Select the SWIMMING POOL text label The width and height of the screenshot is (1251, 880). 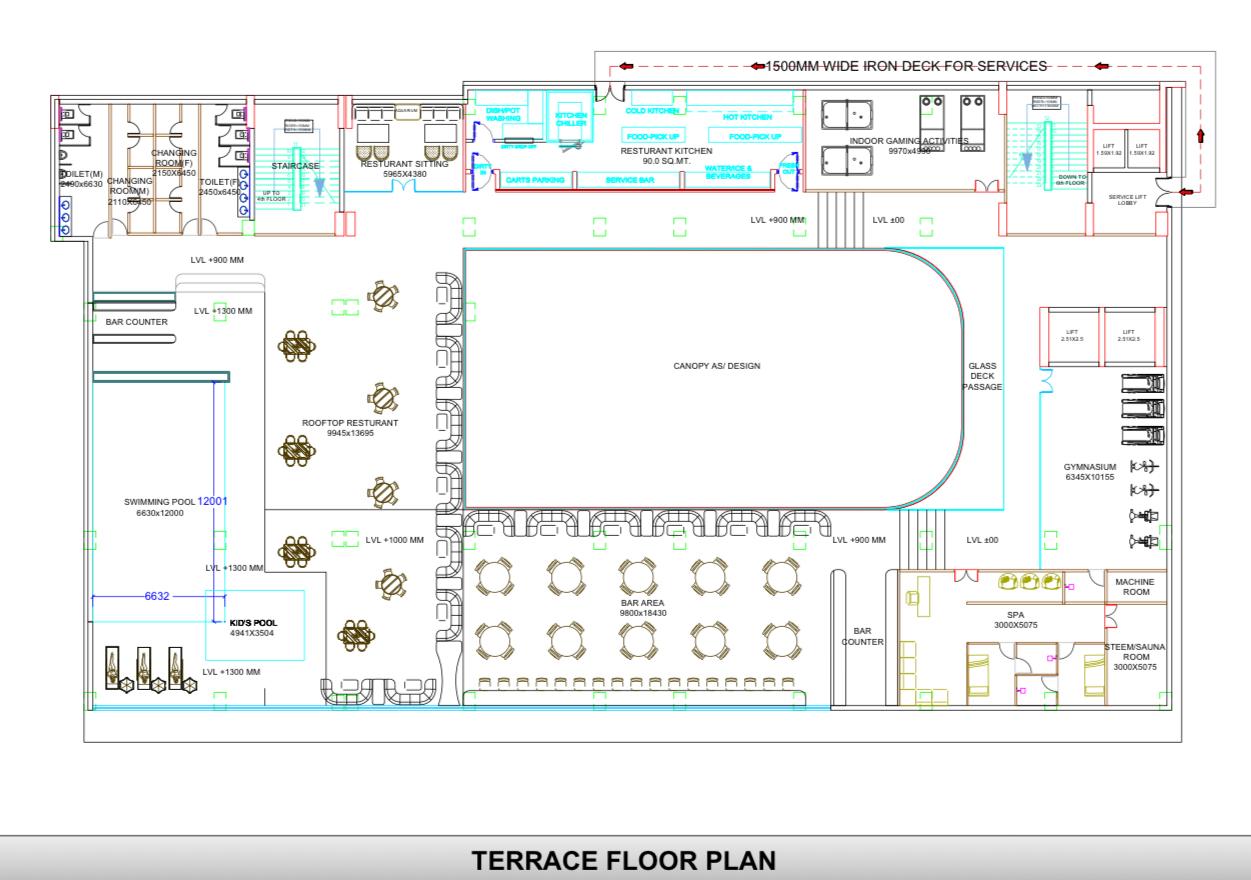click(x=160, y=502)
